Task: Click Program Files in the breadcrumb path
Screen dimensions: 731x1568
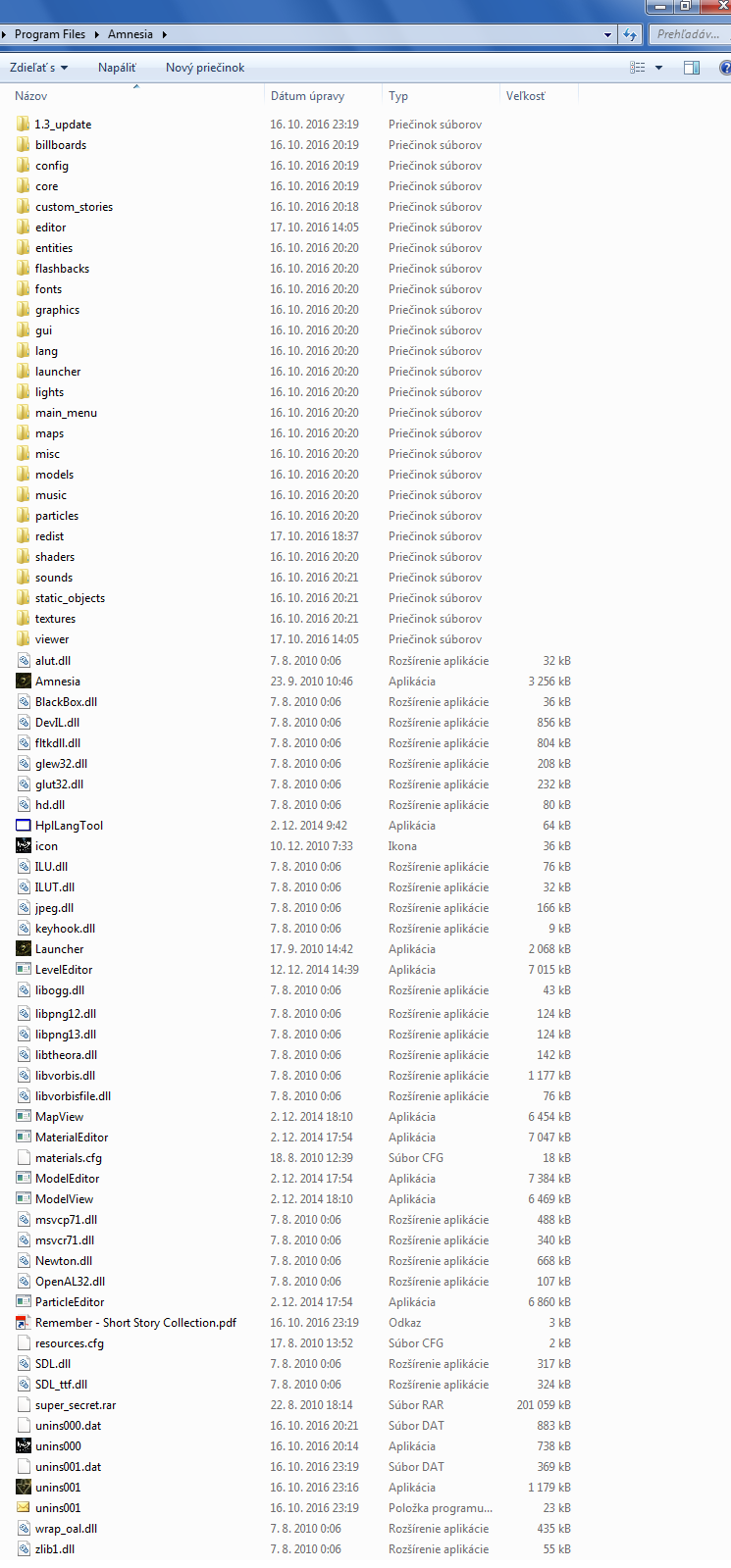Action: [x=50, y=34]
